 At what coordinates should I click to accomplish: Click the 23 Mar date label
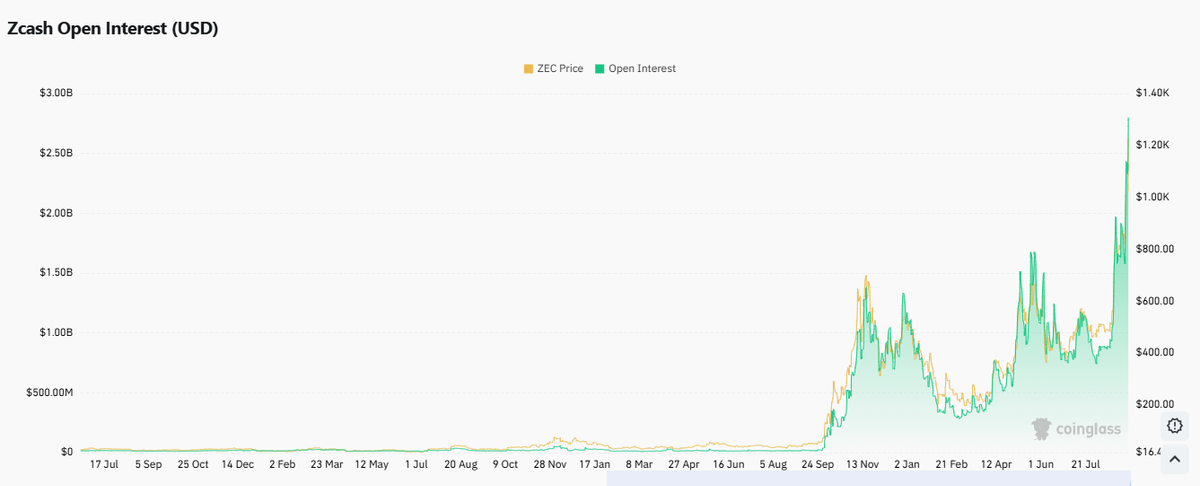point(327,465)
